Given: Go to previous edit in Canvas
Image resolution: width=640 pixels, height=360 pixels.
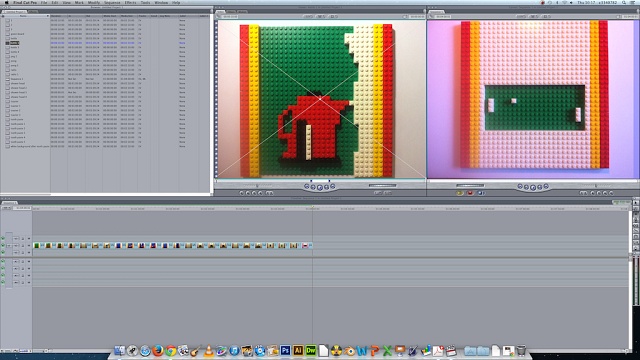Looking at the screenshot, I should [520, 187].
